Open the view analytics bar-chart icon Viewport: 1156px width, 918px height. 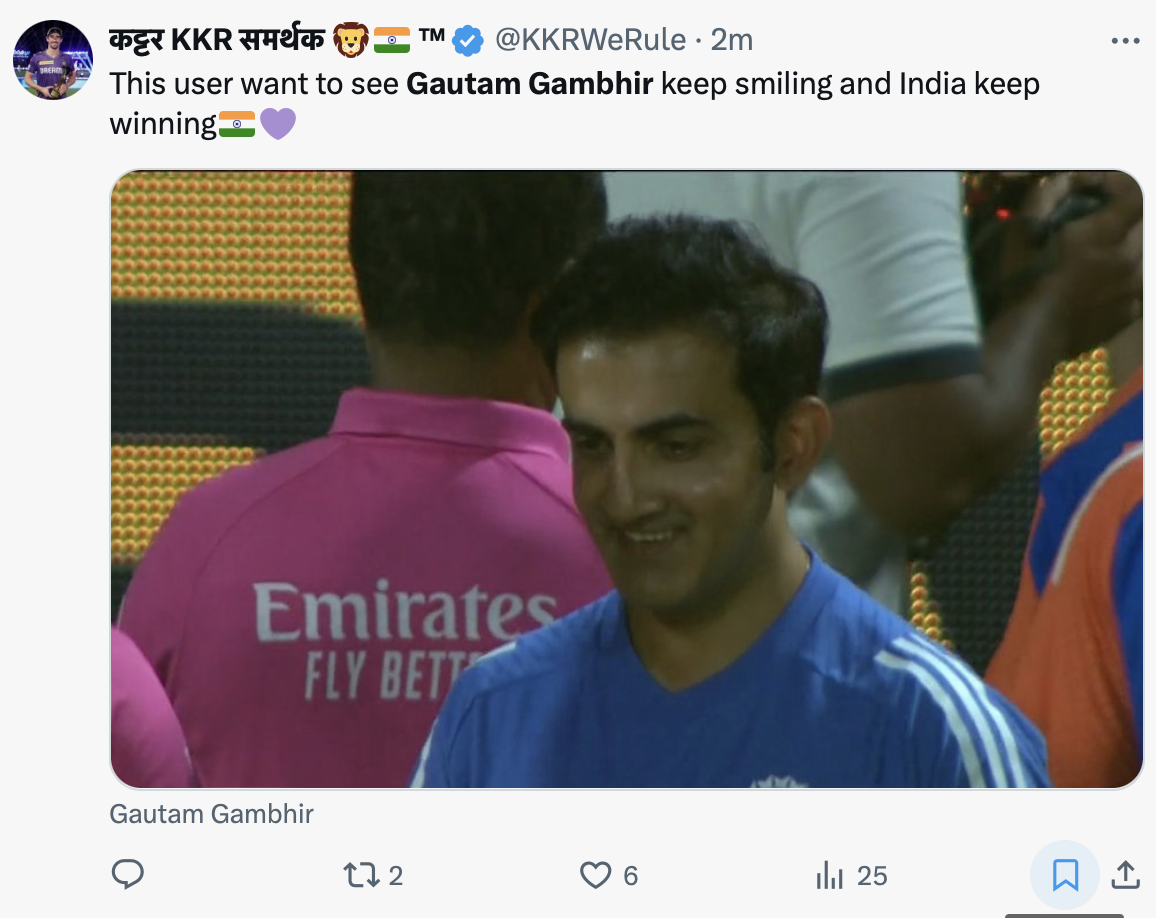pyautogui.click(x=829, y=875)
